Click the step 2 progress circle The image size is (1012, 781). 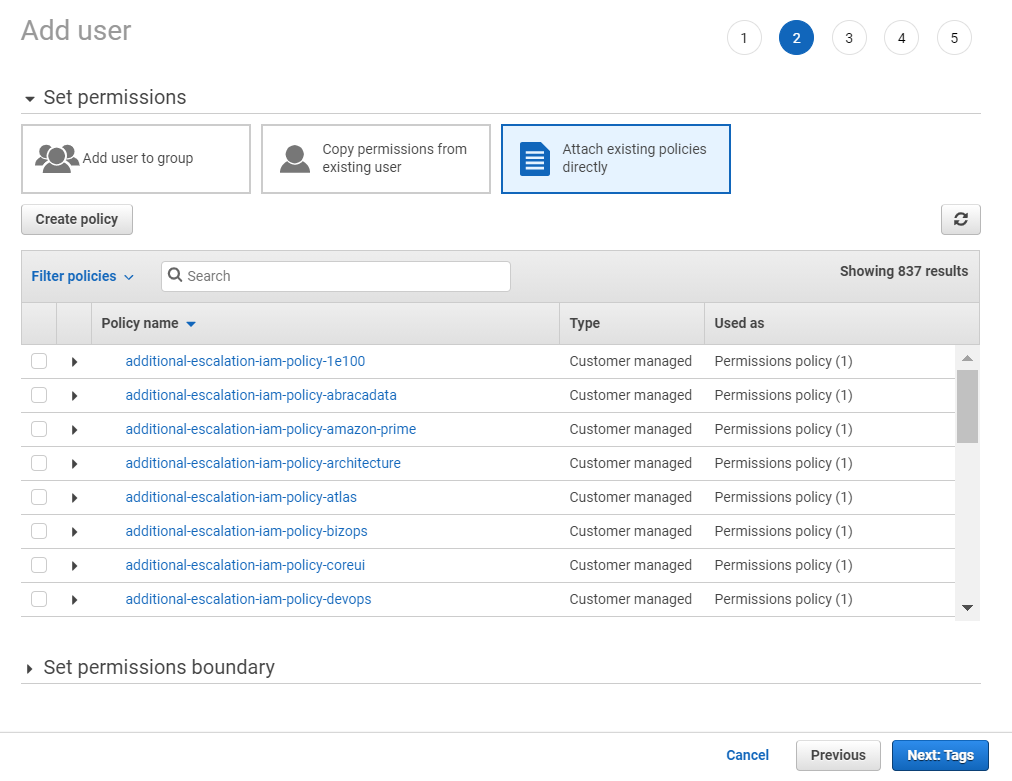coord(796,37)
